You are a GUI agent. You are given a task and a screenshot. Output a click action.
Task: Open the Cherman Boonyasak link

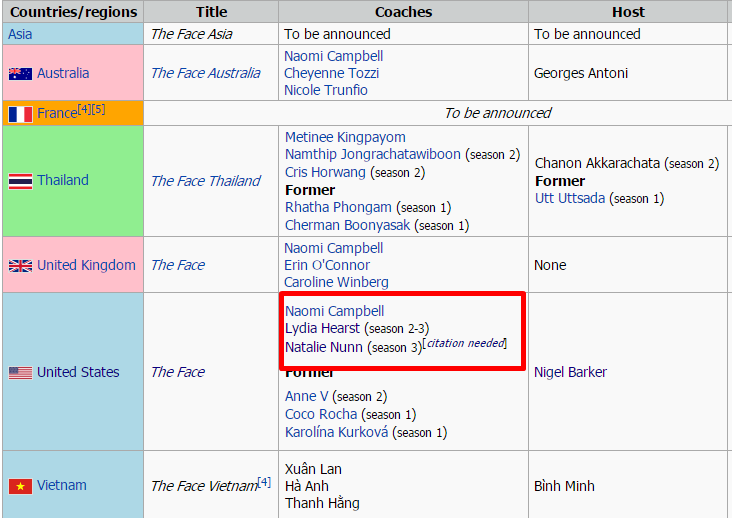pos(347,225)
